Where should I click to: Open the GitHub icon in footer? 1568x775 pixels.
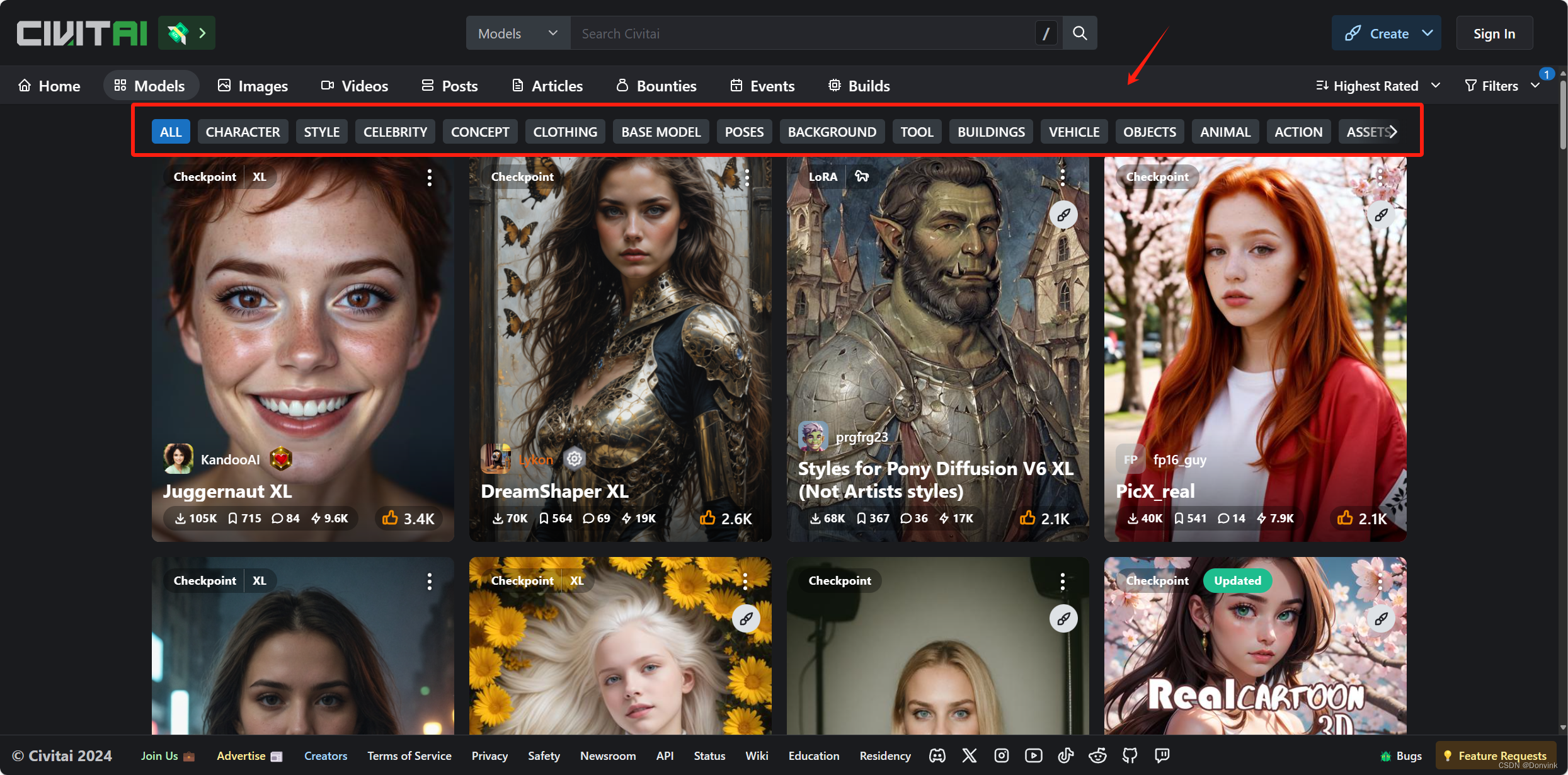point(1130,755)
